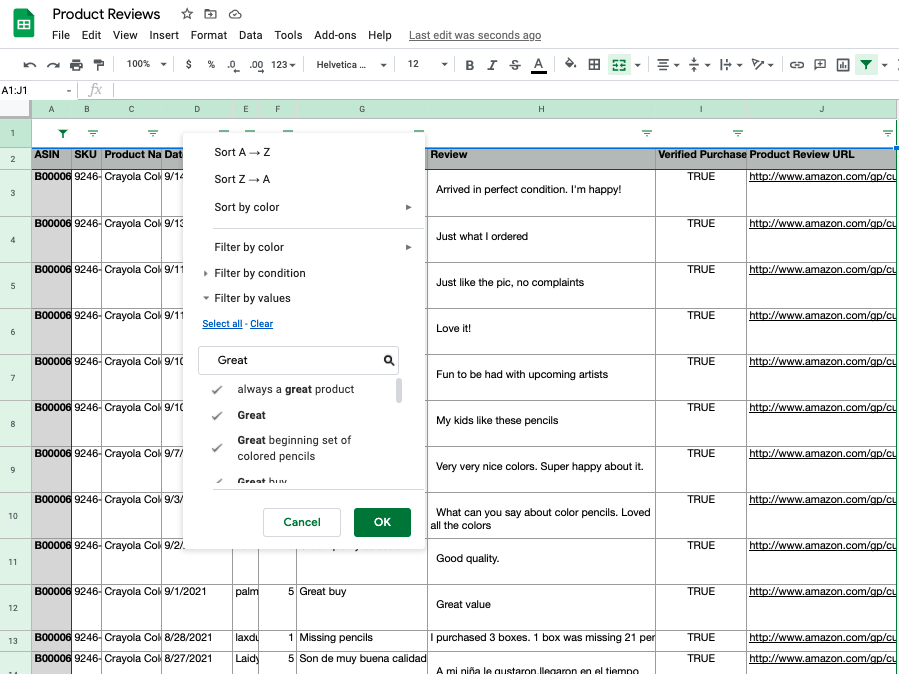Select the paint format tool

point(98,65)
